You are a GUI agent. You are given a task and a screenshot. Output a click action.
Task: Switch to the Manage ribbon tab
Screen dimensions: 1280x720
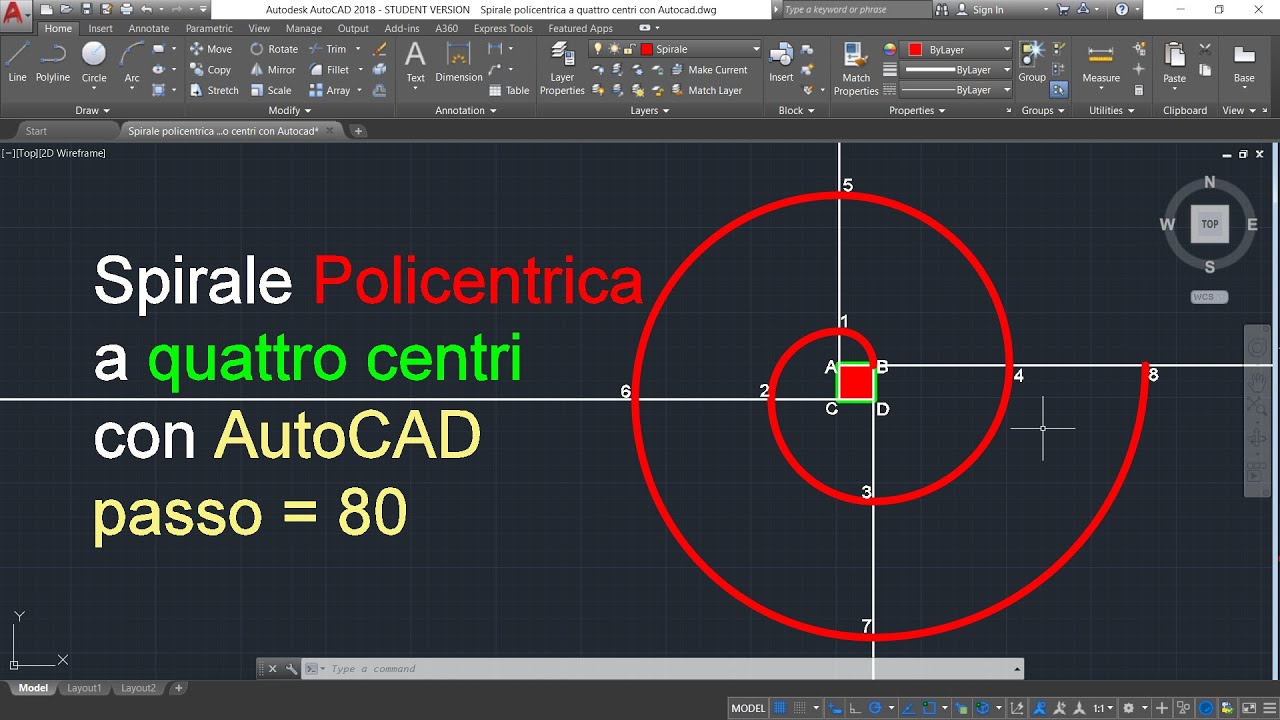pyautogui.click(x=304, y=29)
